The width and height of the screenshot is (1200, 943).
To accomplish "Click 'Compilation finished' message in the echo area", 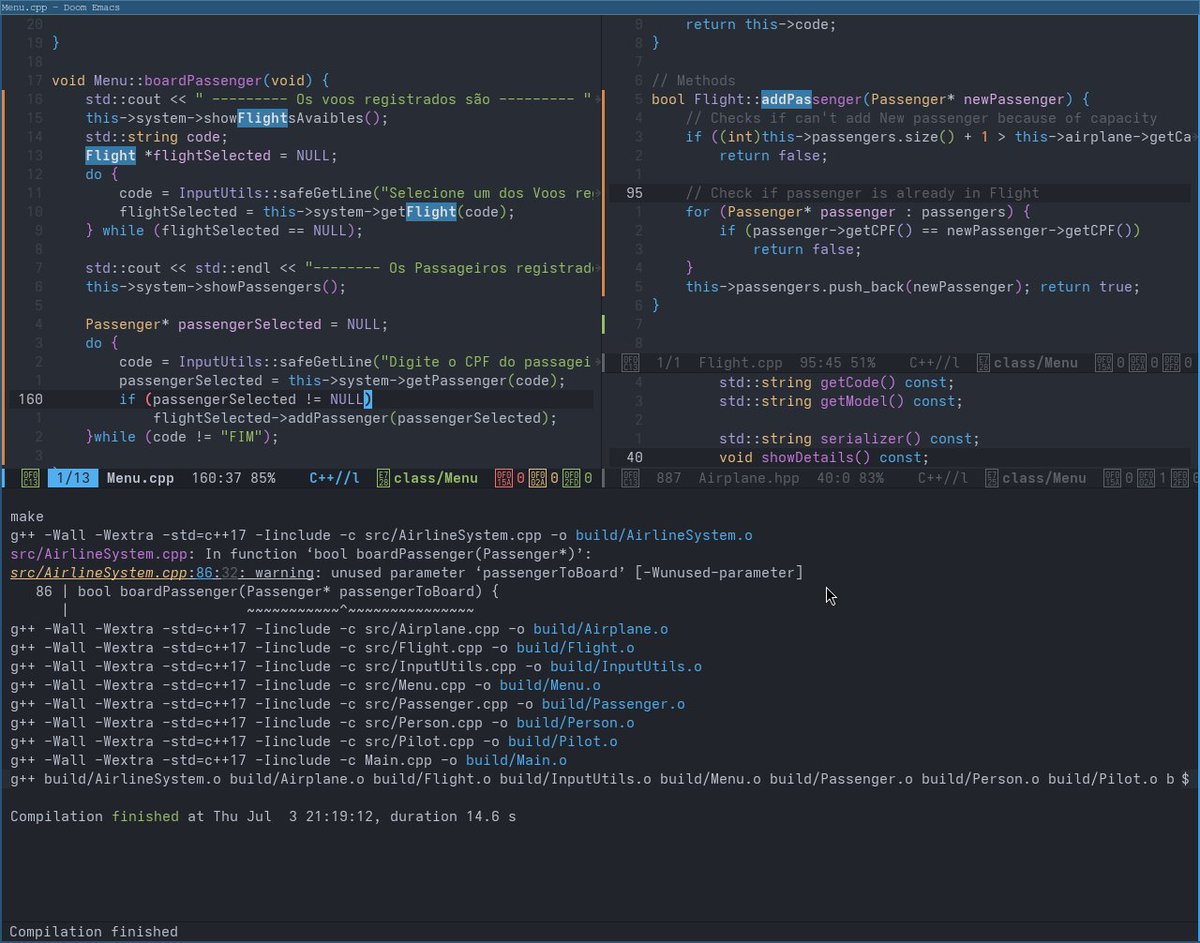I will coord(94,932).
